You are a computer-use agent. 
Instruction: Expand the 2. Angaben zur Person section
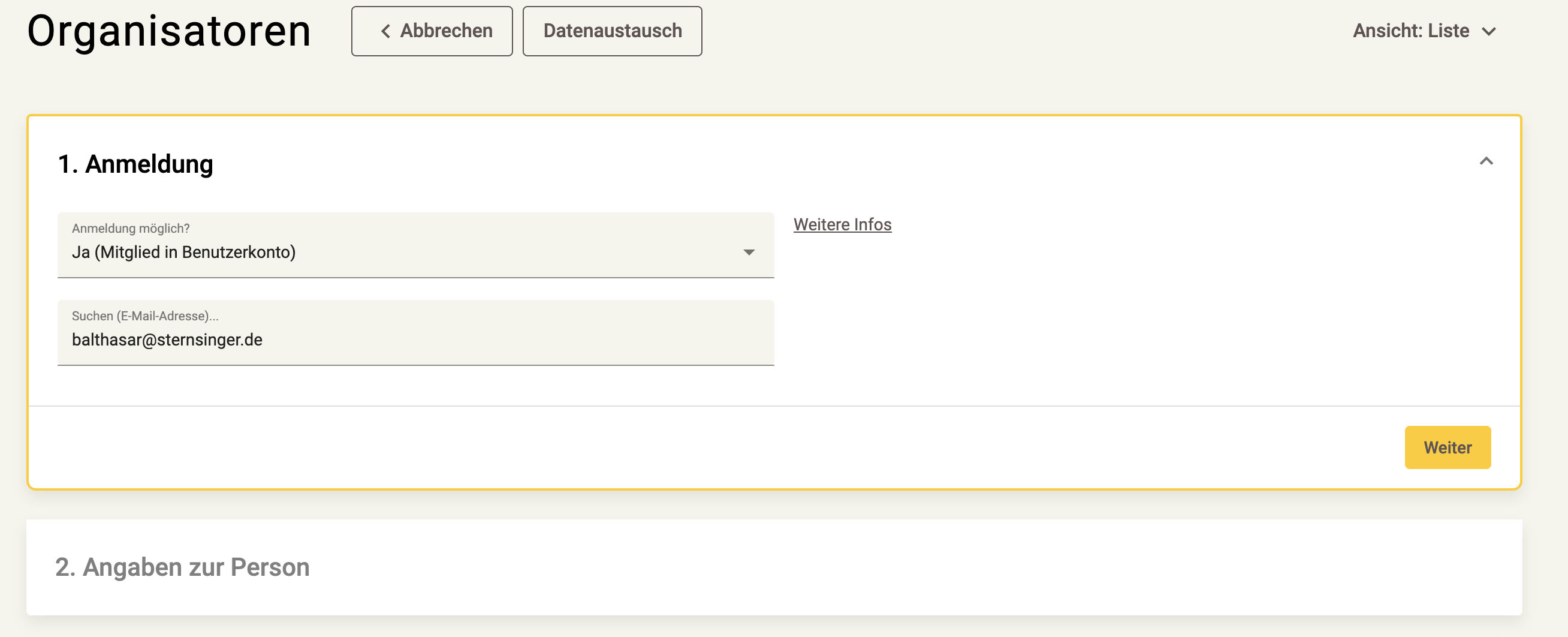coord(774,567)
